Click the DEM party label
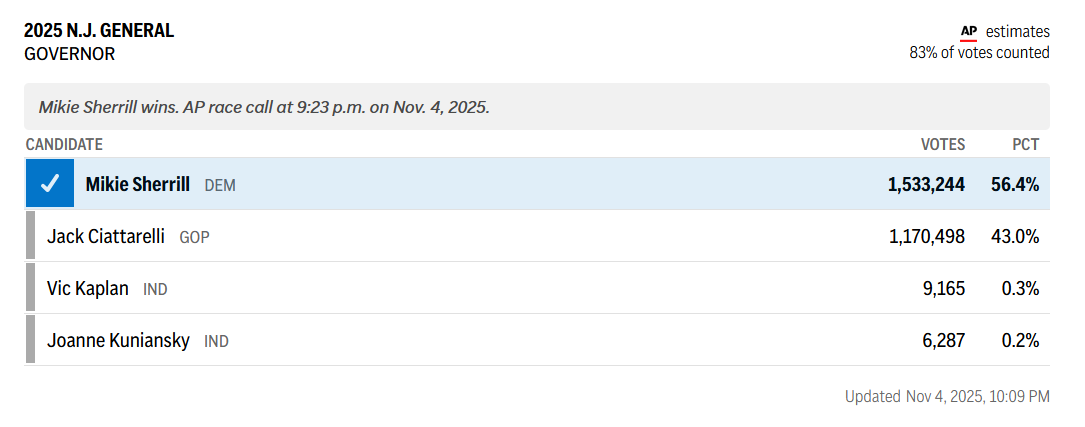 coord(220,186)
